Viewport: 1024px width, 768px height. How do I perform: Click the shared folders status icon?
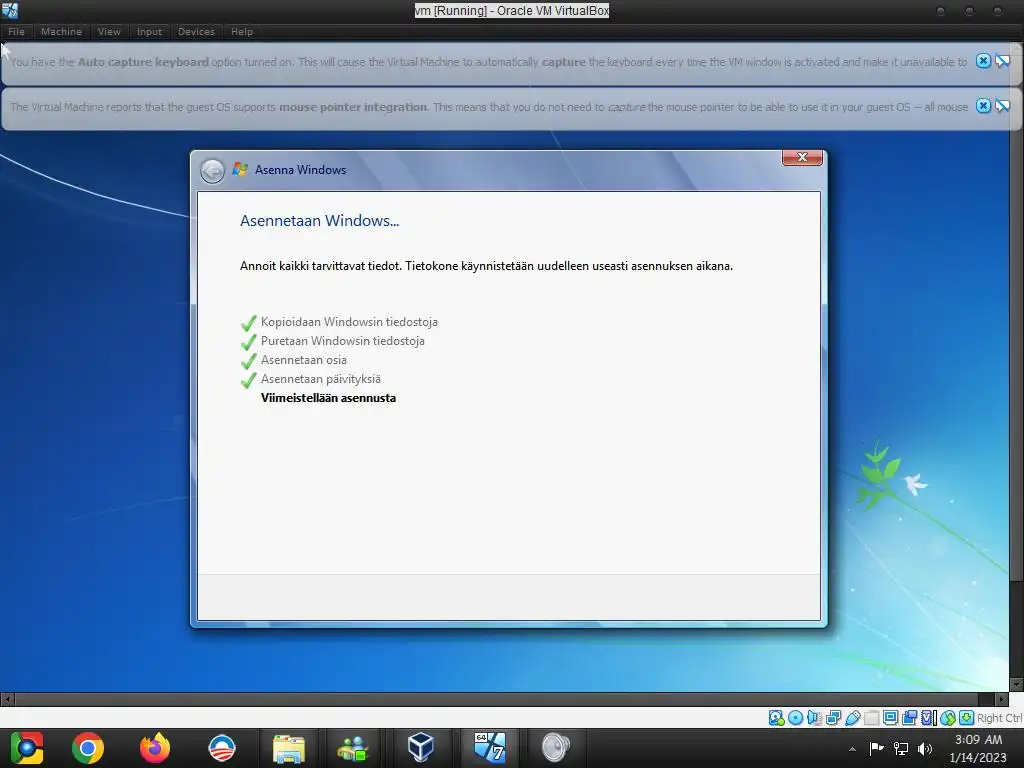point(871,718)
